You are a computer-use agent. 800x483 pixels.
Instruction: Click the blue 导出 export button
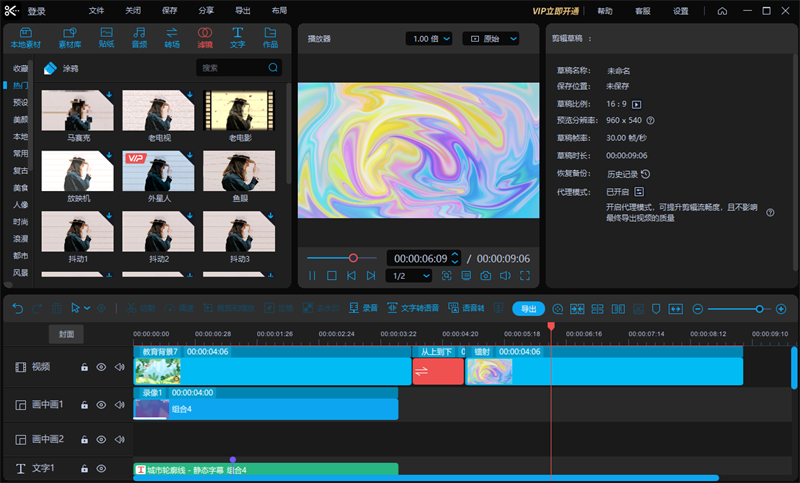coord(529,308)
